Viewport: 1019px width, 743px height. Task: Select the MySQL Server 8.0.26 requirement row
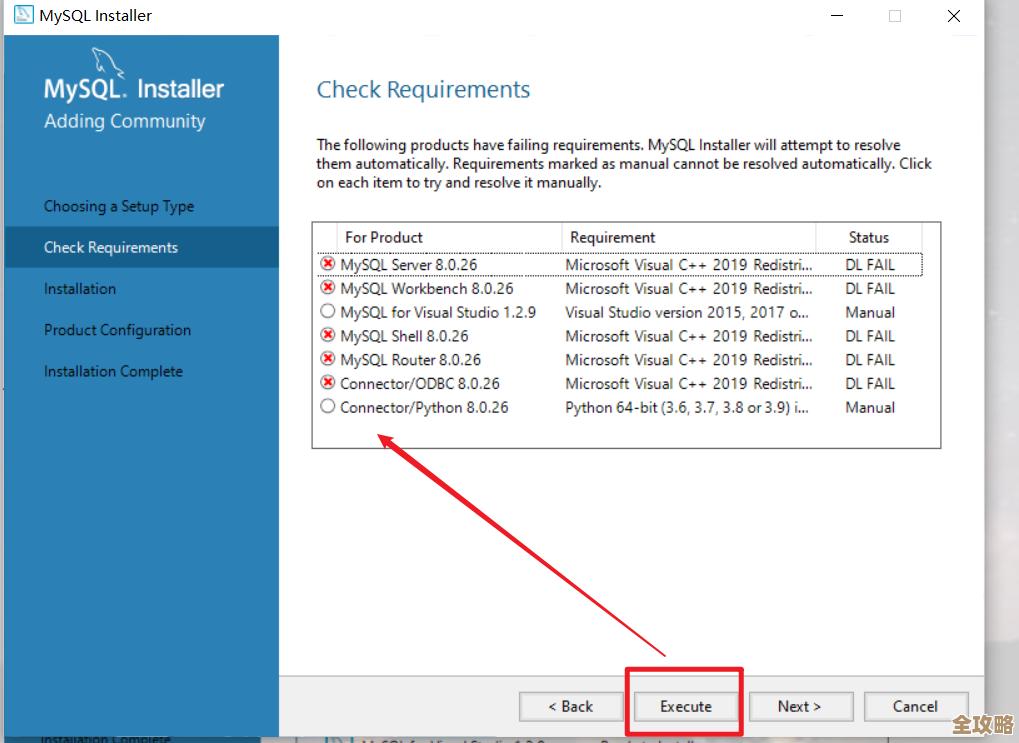tap(500, 264)
